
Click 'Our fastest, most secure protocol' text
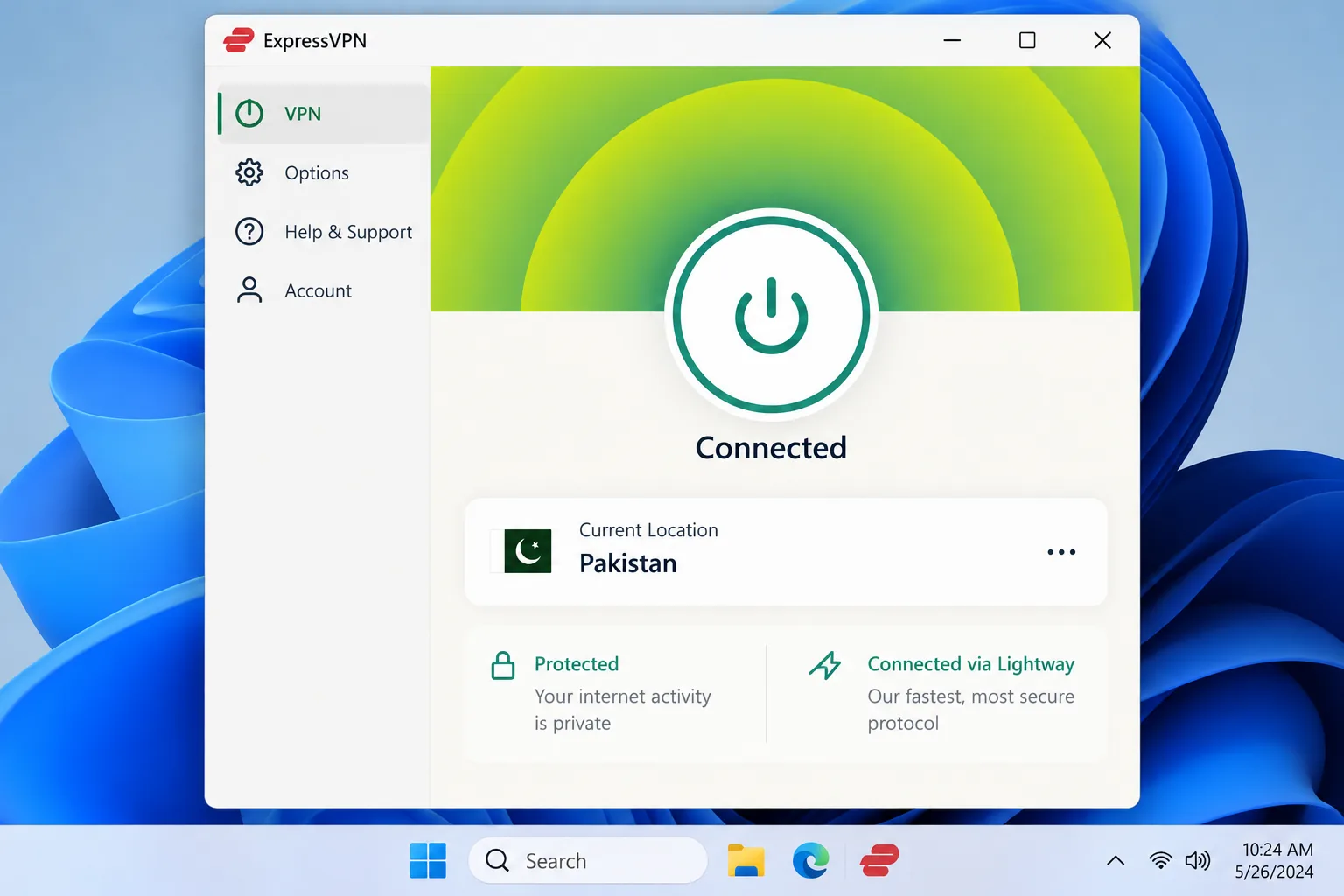(971, 710)
